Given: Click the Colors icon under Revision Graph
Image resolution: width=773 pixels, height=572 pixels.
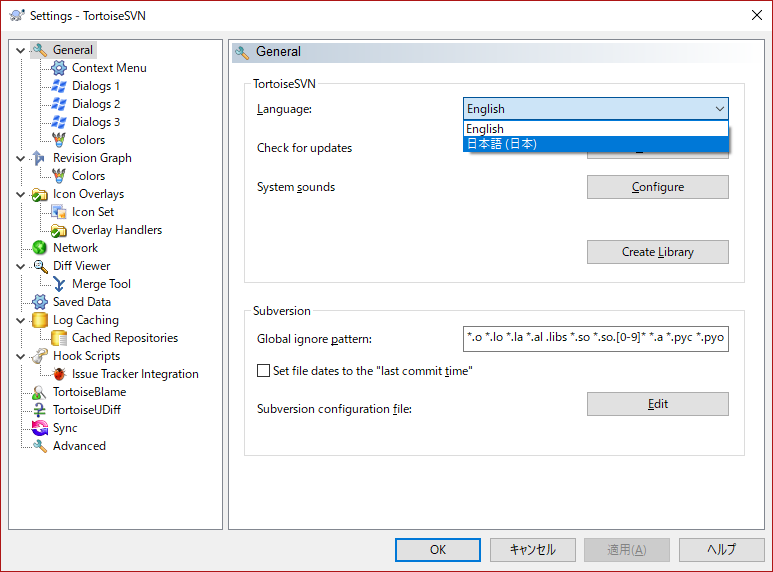Looking at the screenshot, I should pyautogui.click(x=59, y=176).
